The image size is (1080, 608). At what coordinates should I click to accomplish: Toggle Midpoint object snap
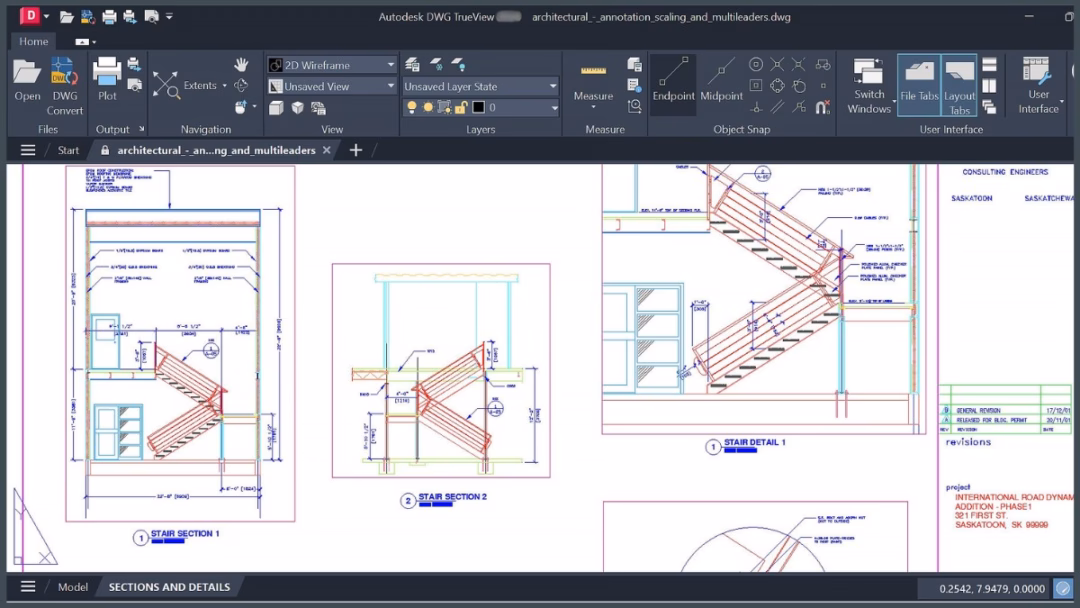coord(721,78)
